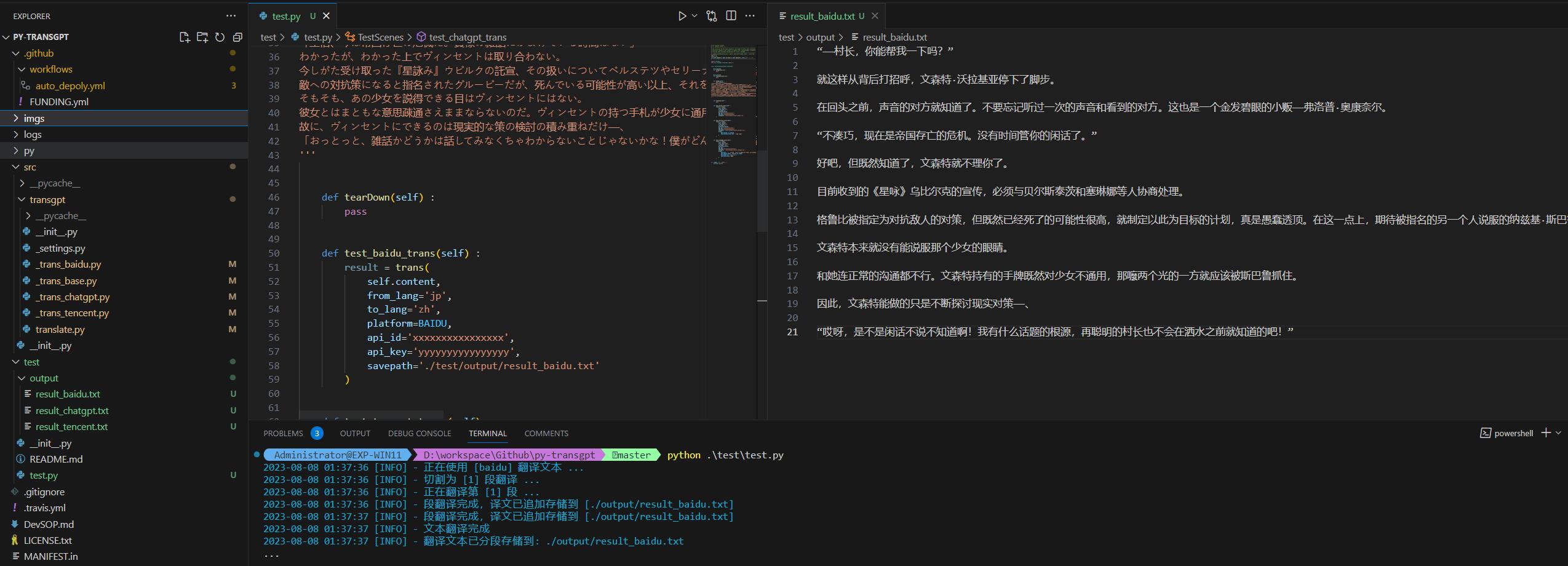Click output folder in result_baidu breadcrumb
Viewport: 1568px width, 566px height.
click(x=820, y=37)
